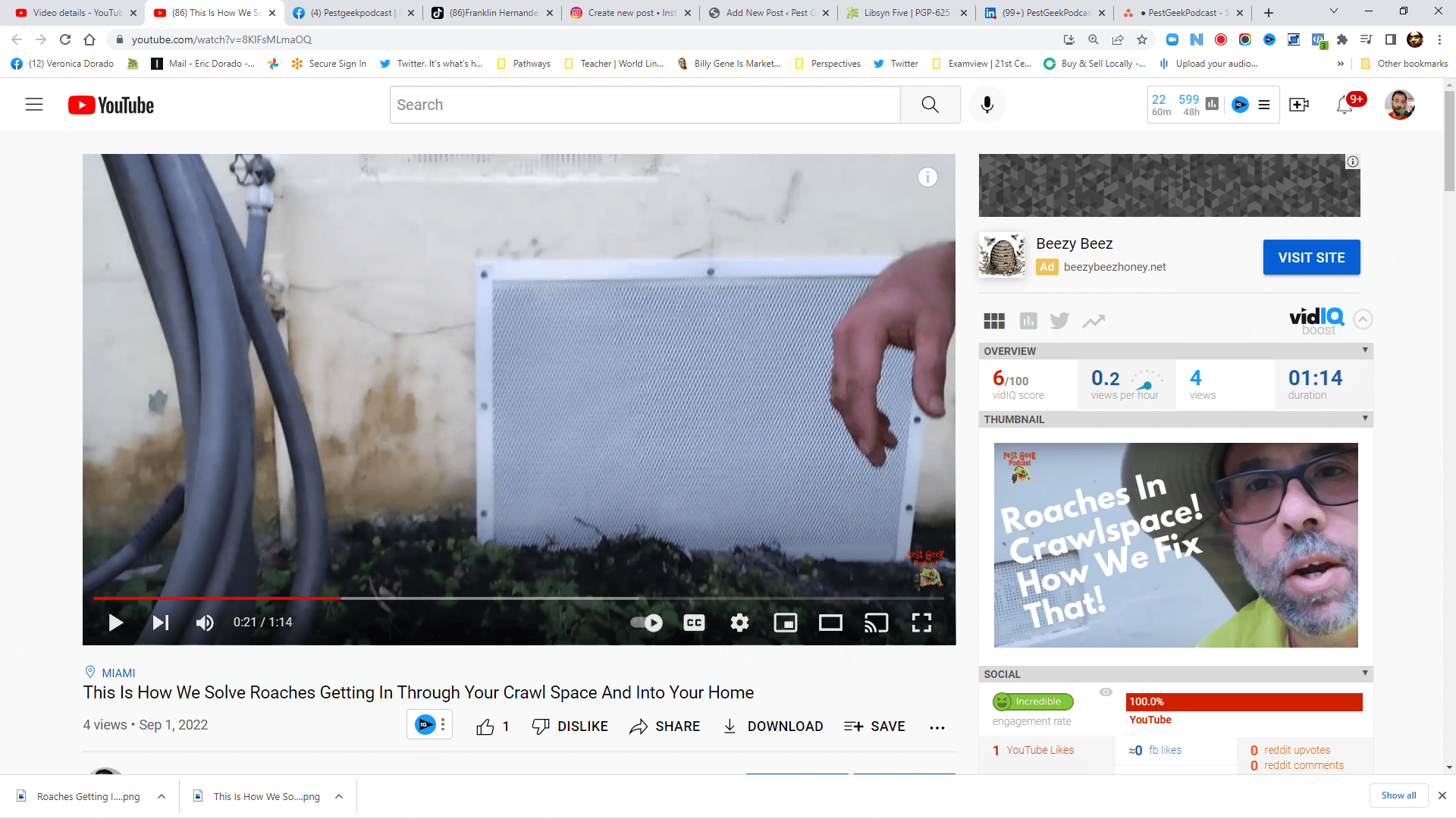Toggle closed captions CC button

click(x=694, y=623)
